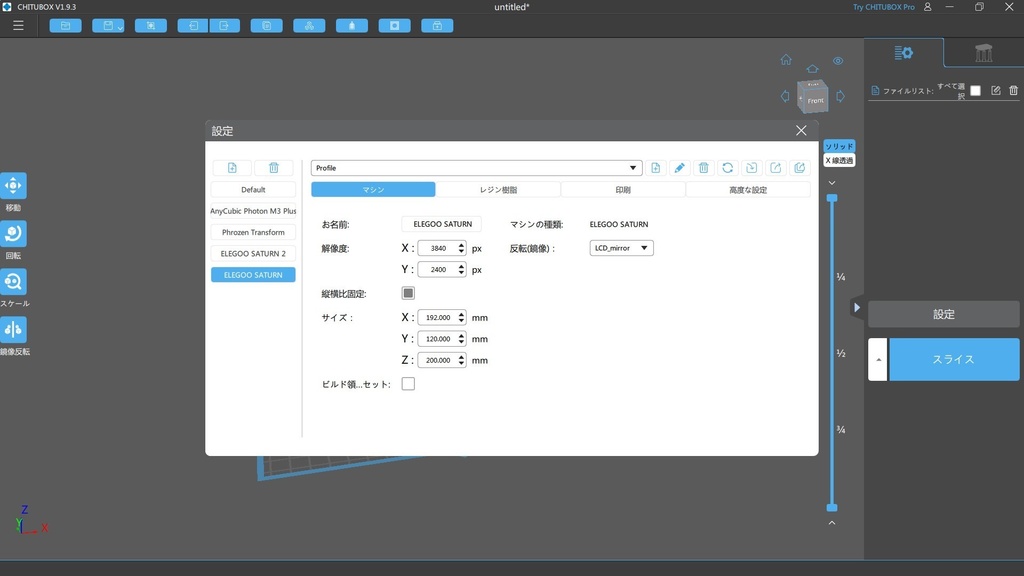Click the export all profiles icon
This screenshot has width=1024, height=576.
tap(799, 168)
